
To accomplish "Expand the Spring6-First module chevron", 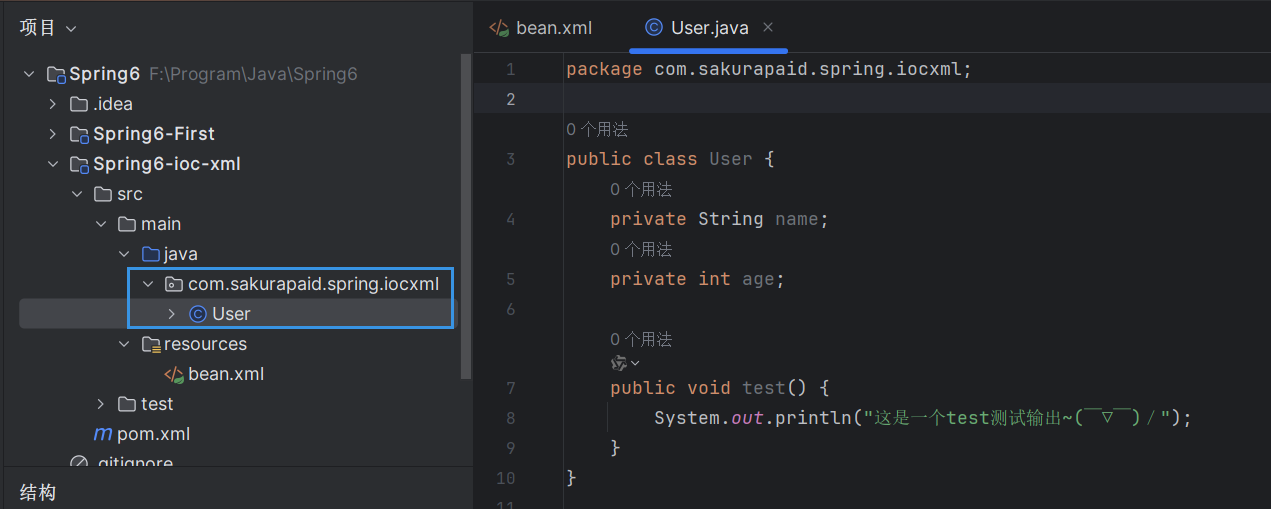I will tap(53, 134).
